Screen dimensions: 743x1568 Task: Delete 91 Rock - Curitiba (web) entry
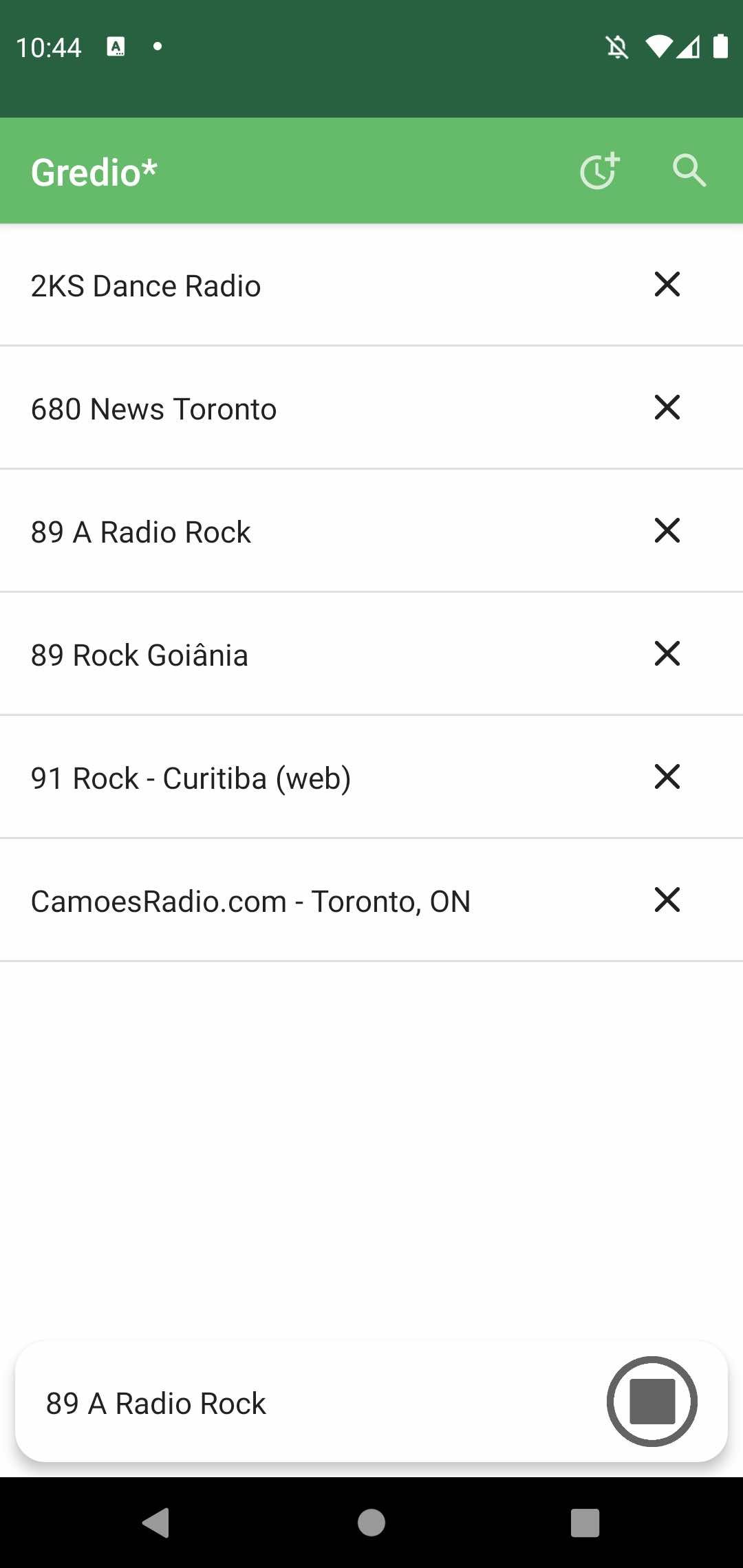pyautogui.click(x=667, y=776)
